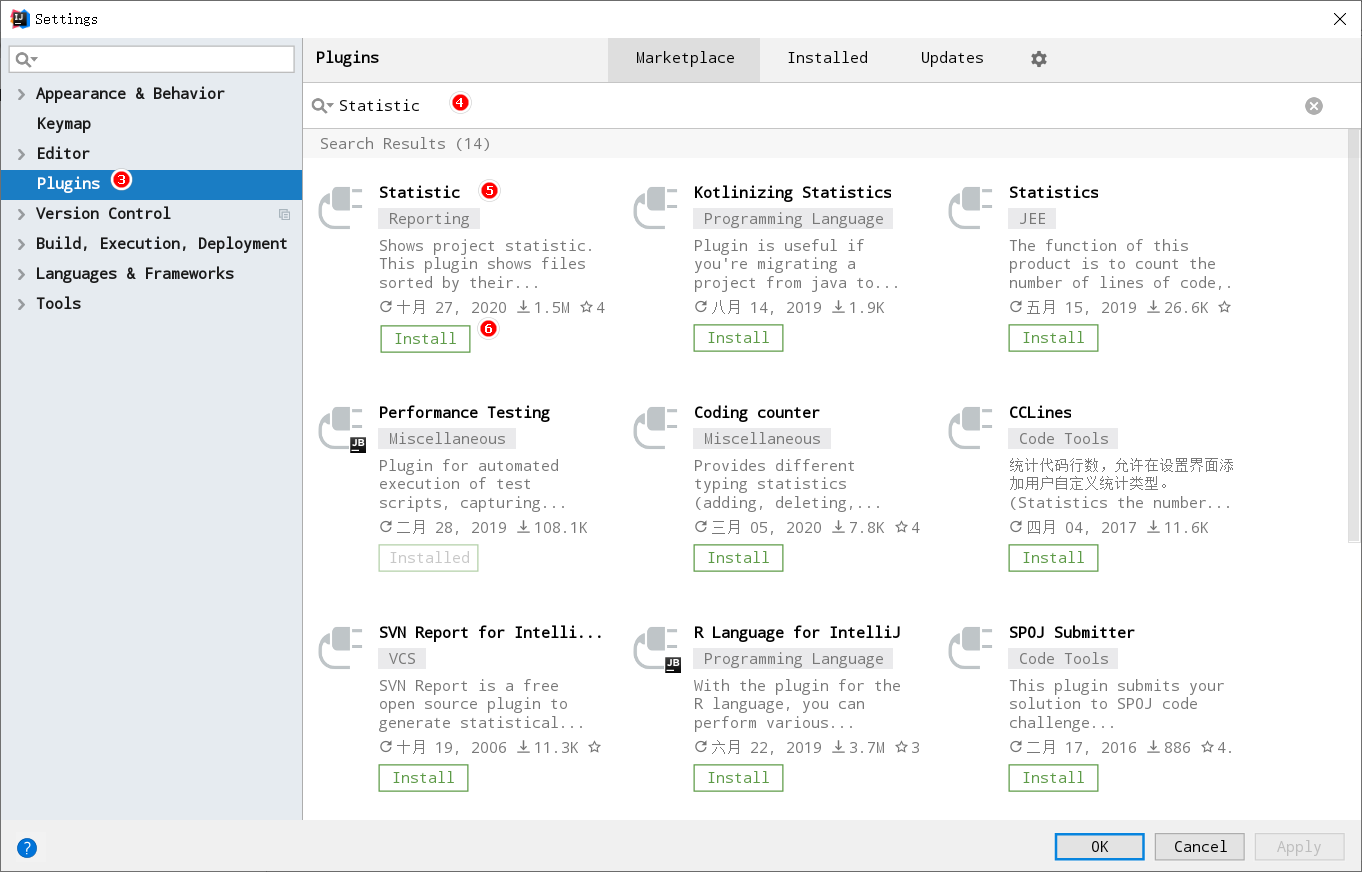This screenshot has height=872, width=1362.
Task: Open plugin search options magnifier dropdown
Action: coord(322,106)
